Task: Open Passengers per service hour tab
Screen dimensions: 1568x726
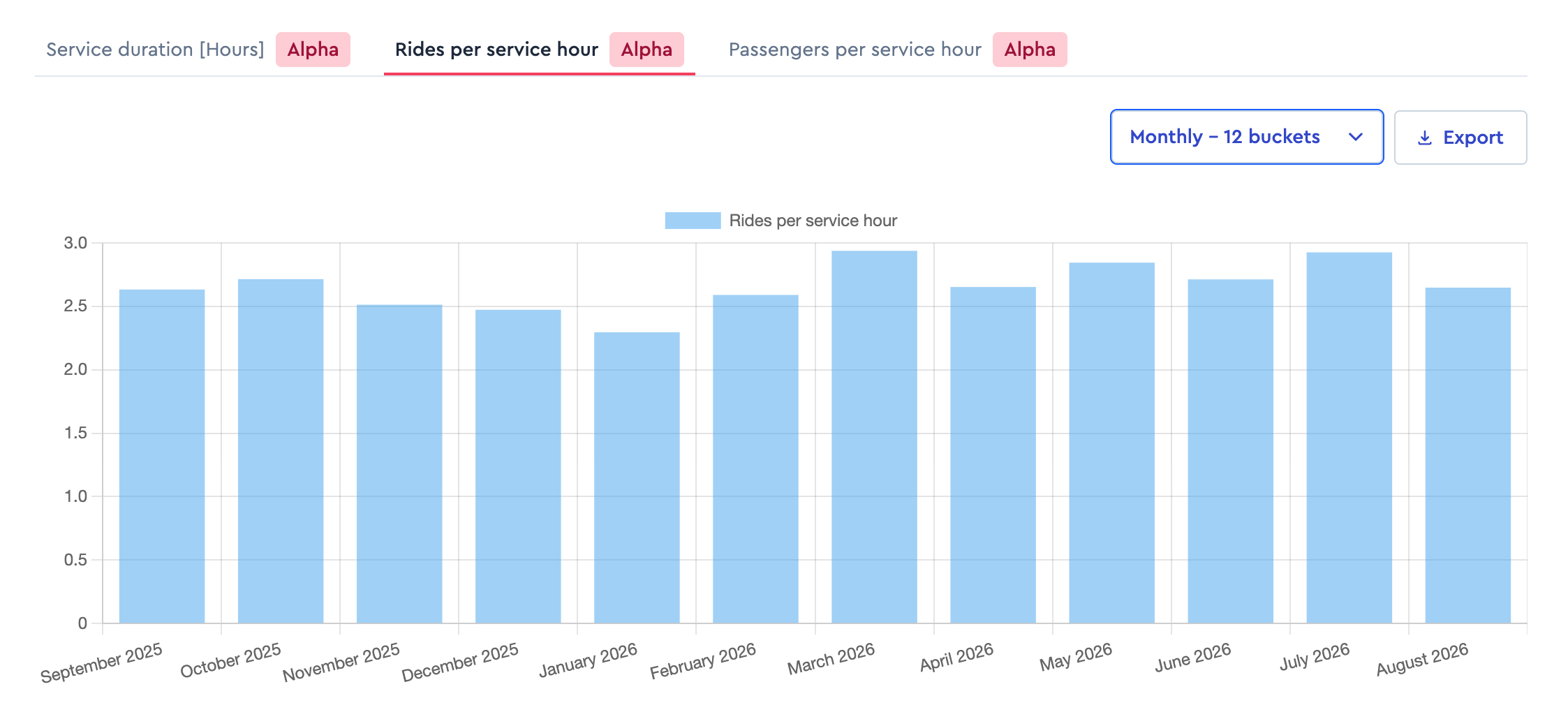Action: pyautogui.click(x=898, y=50)
